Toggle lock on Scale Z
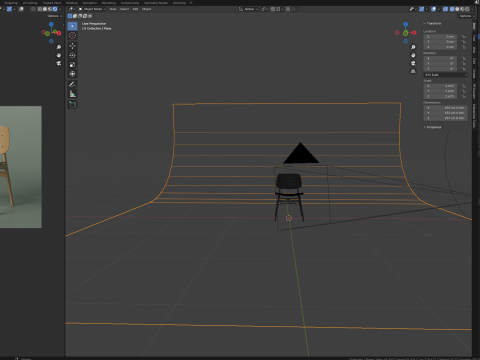Viewport: 480px width, 360px height. (464, 96)
